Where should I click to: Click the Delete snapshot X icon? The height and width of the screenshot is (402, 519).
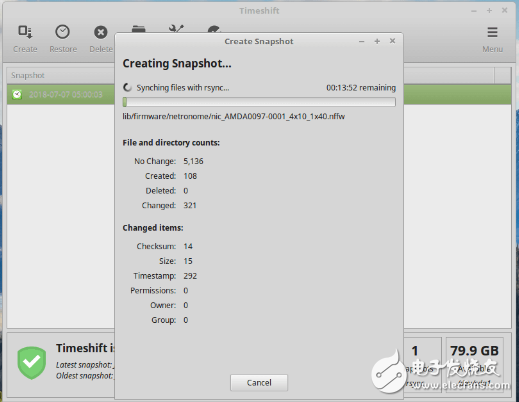coord(101,32)
